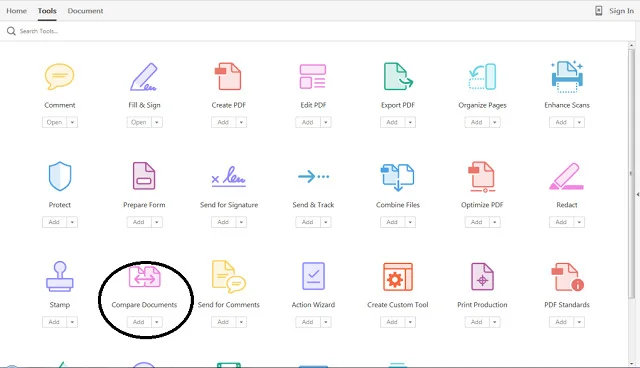Select the Action Wizard icon

(x=313, y=276)
